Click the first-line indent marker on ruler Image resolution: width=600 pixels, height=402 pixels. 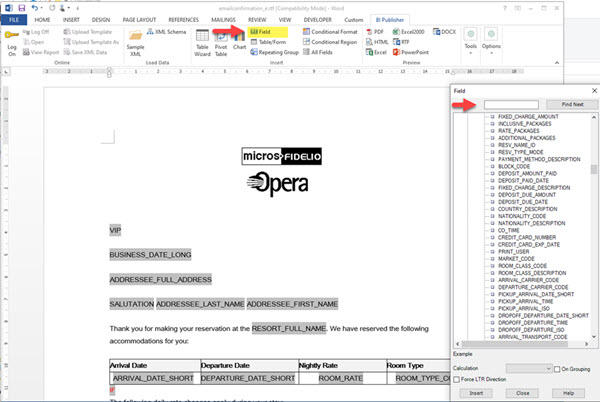coord(109,69)
